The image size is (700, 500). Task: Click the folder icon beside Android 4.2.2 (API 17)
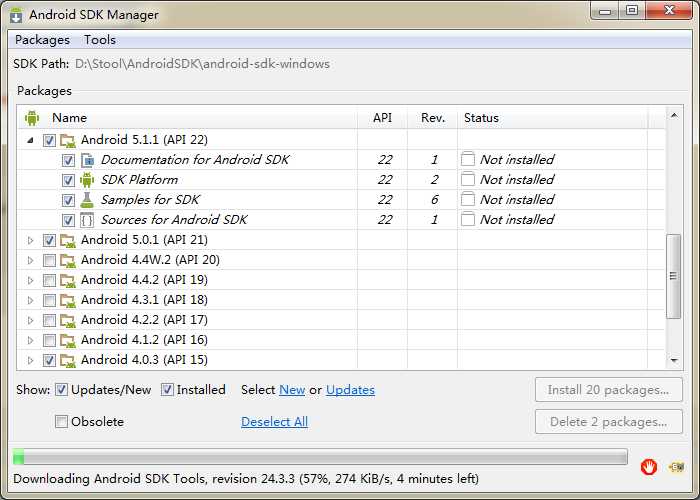tap(68, 320)
